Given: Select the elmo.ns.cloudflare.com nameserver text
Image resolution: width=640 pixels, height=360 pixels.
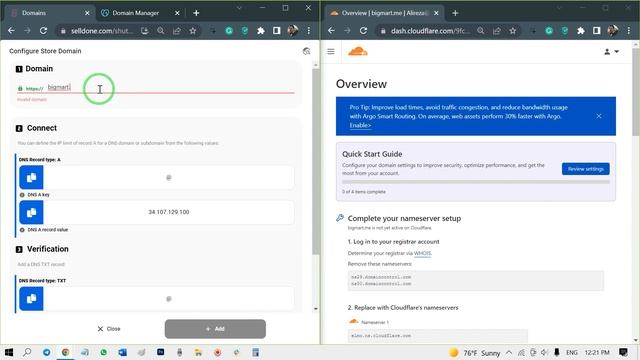Looking at the screenshot, I should click(381, 336).
